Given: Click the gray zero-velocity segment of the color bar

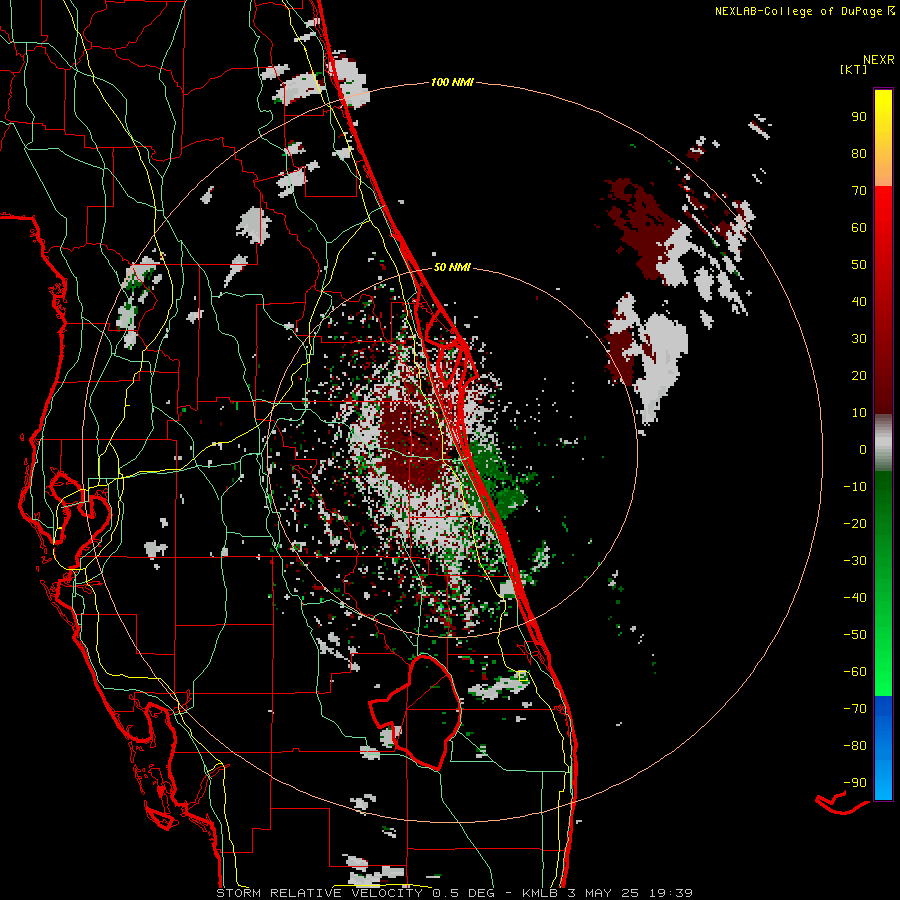Looking at the screenshot, I should [x=883, y=443].
